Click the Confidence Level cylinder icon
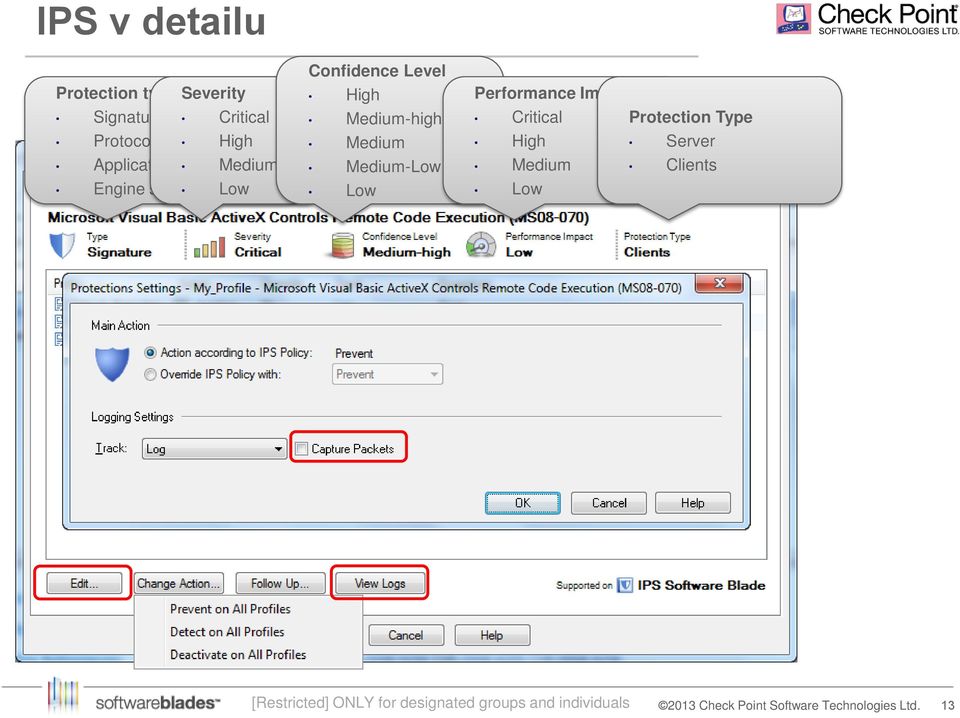The width and height of the screenshot is (960, 718). coord(342,245)
